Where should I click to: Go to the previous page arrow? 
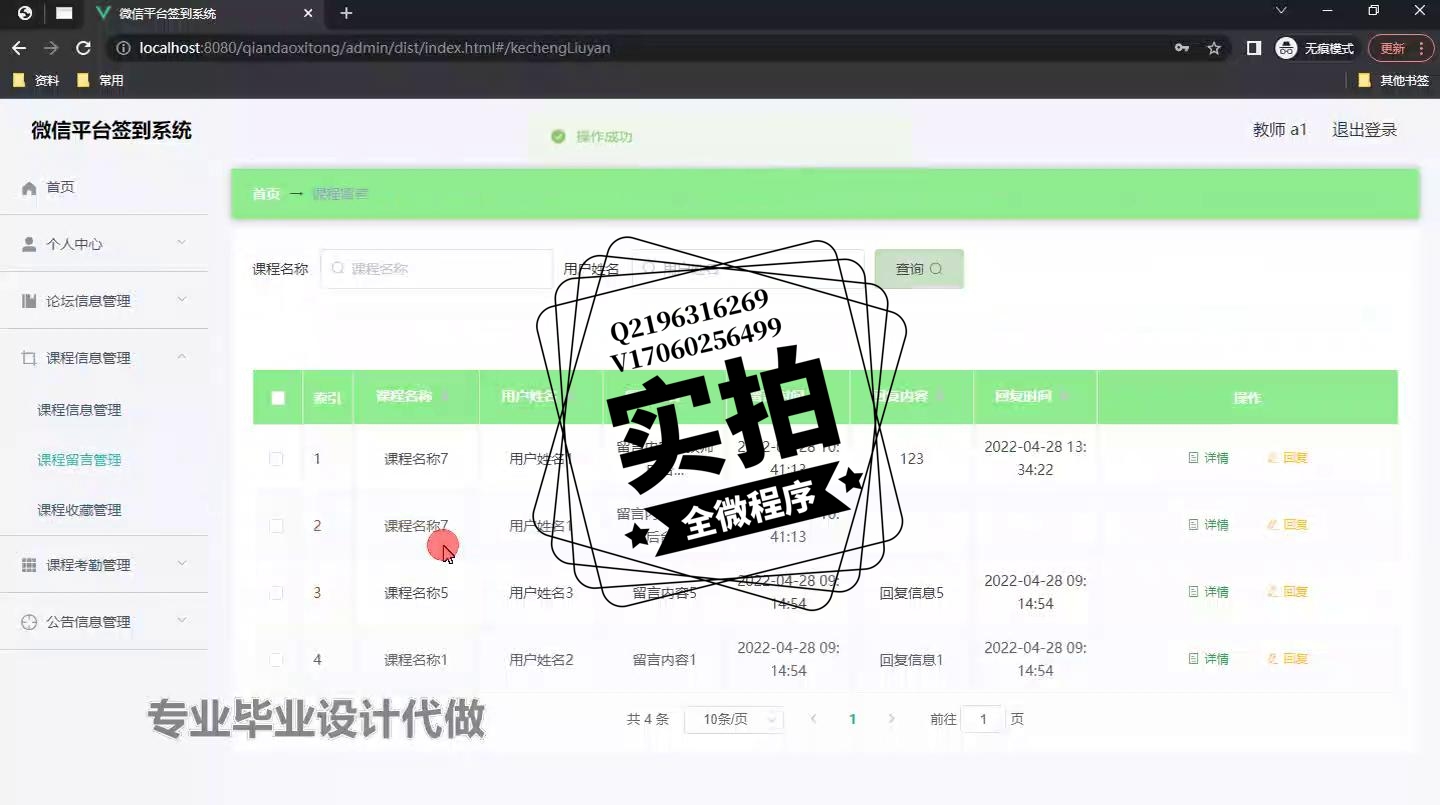[x=813, y=719]
